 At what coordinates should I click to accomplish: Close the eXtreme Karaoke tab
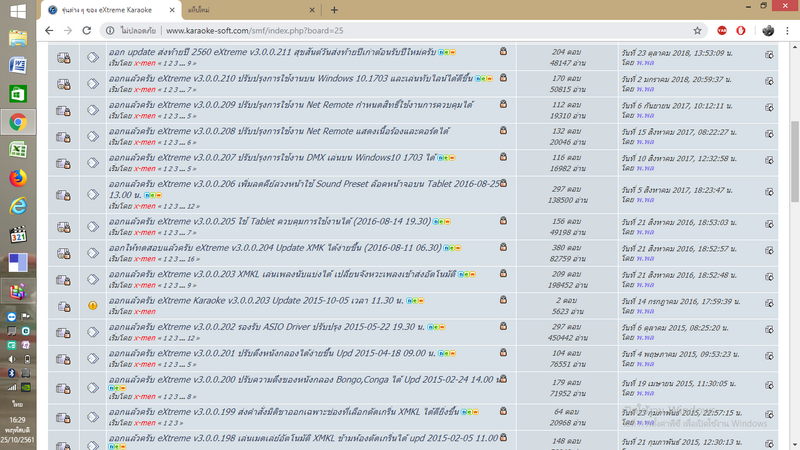[172, 10]
